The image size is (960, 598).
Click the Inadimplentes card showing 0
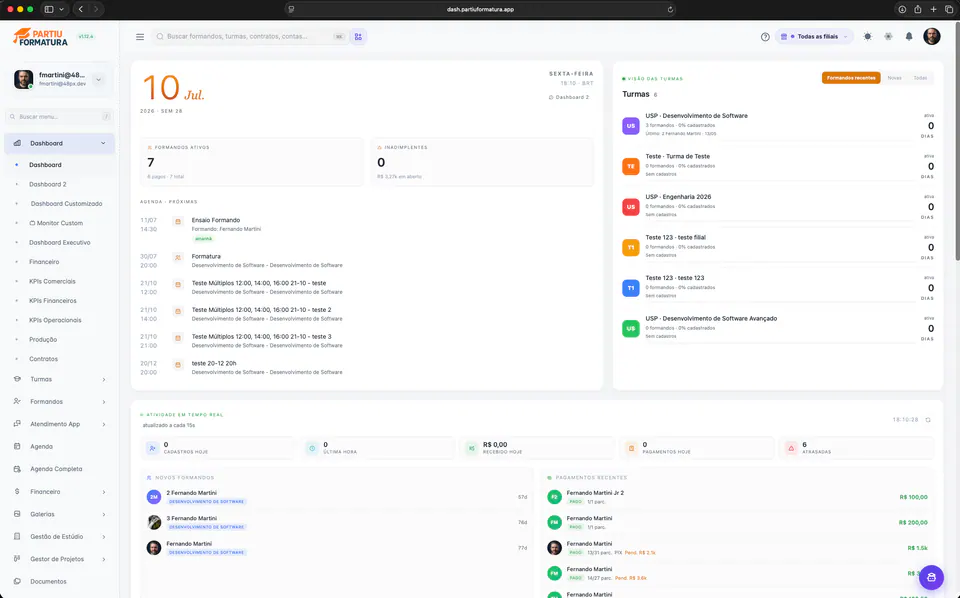click(482, 162)
